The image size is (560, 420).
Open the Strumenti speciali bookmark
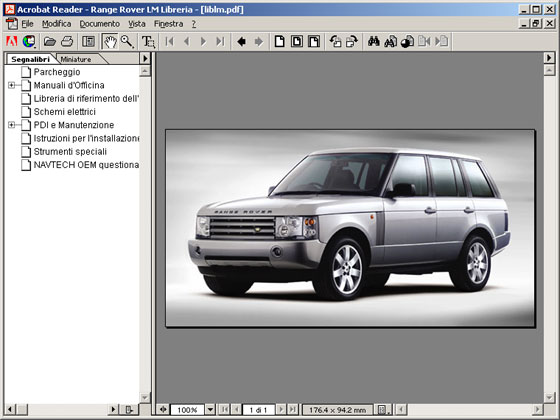coord(70,151)
